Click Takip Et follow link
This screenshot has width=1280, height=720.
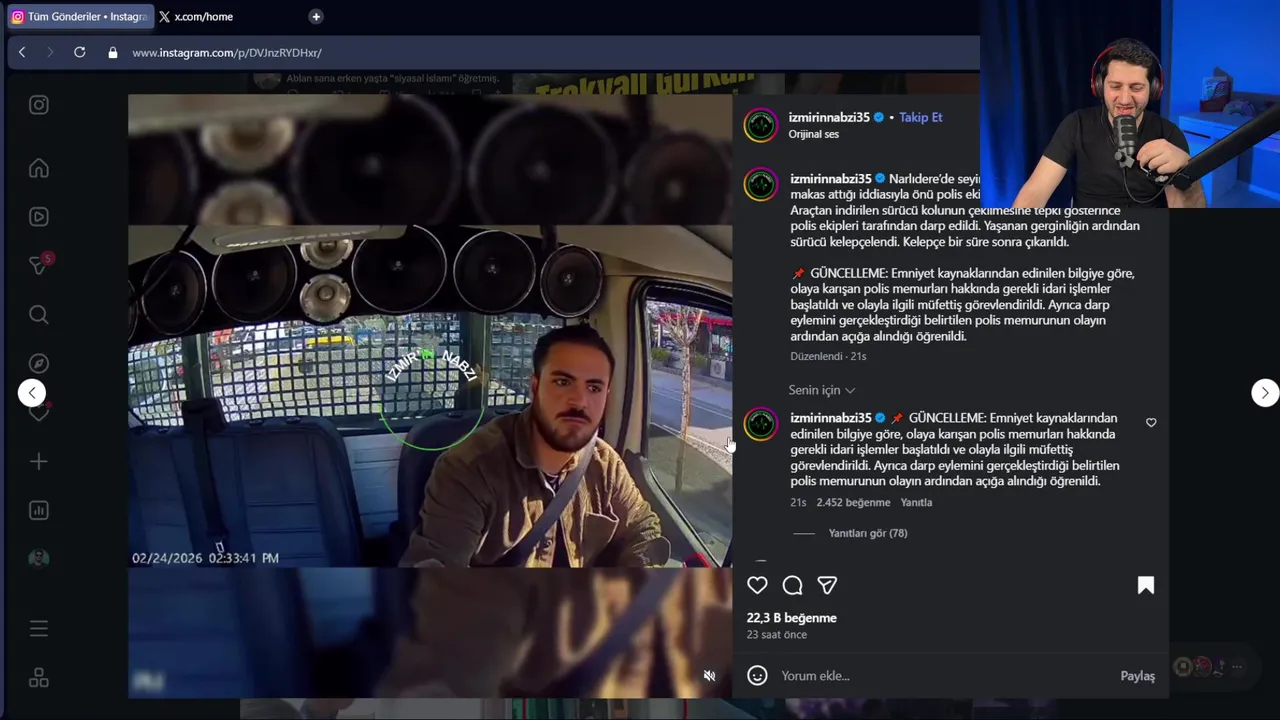click(x=920, y=117)
